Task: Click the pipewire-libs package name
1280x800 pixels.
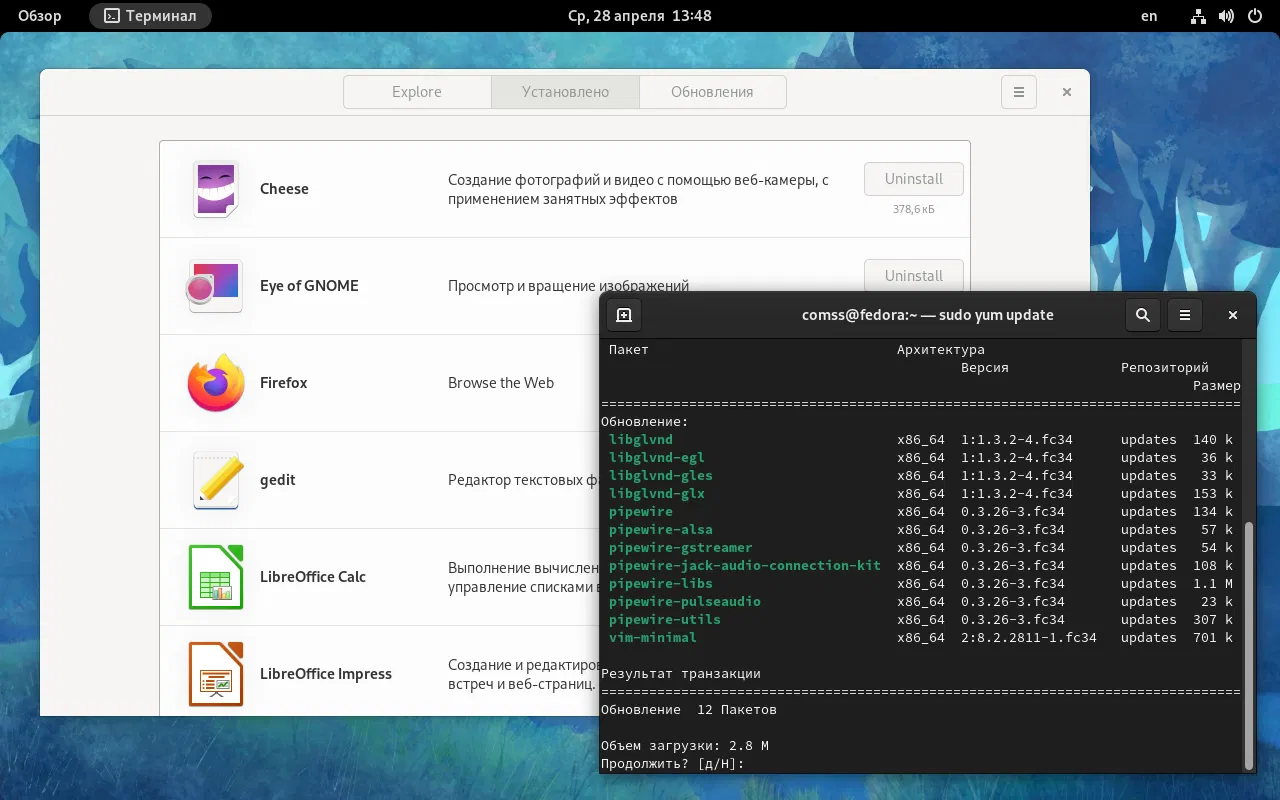Action: pos(661,584)
